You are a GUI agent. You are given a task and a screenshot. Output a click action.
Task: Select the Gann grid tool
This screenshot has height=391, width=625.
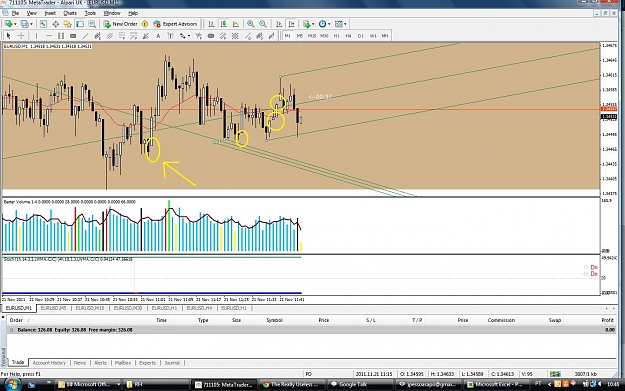point(235,36)
